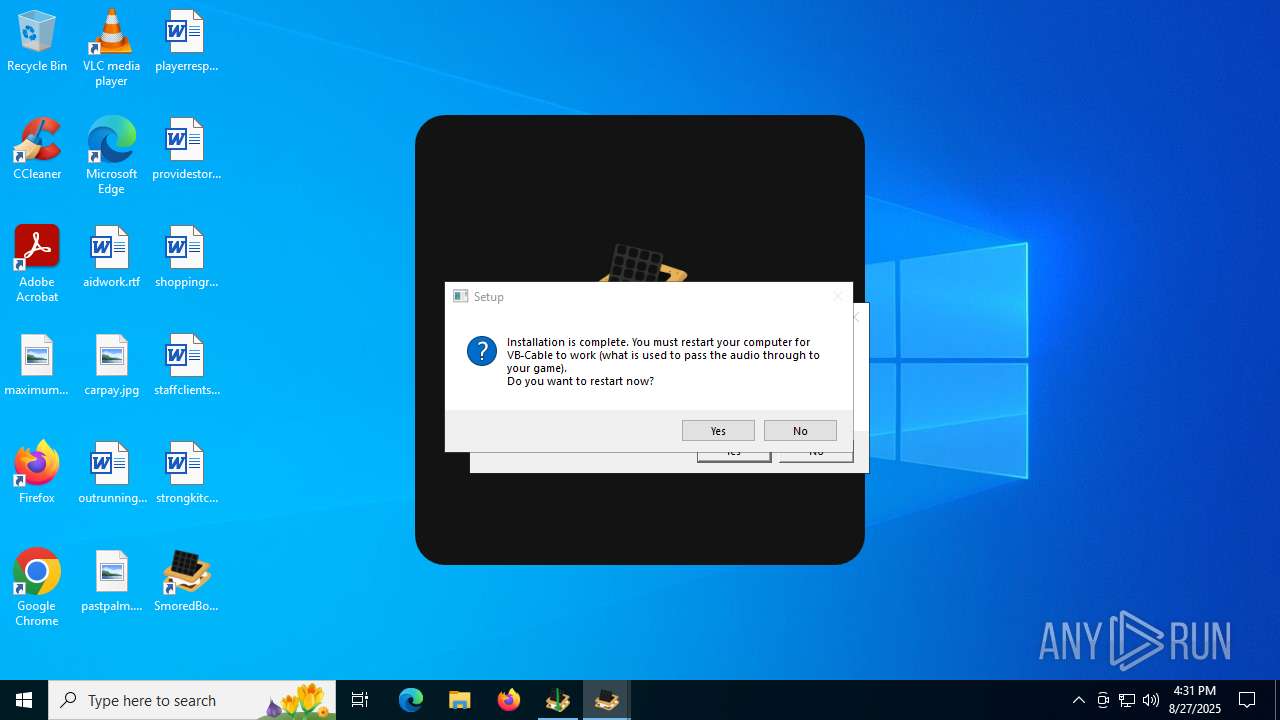Select the playerresp Word document

tap(186, 41)
